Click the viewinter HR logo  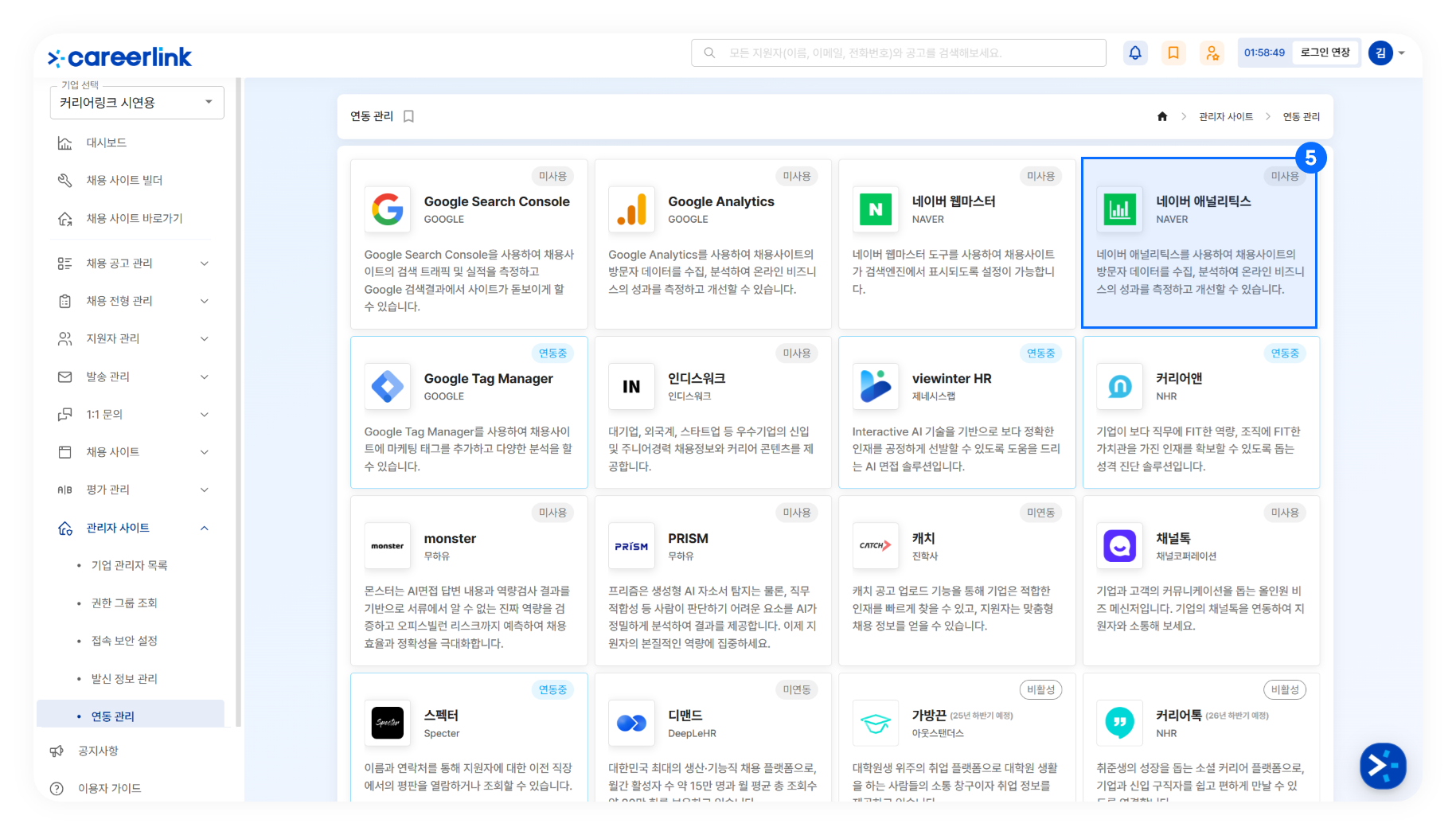(x=876, y=387)
